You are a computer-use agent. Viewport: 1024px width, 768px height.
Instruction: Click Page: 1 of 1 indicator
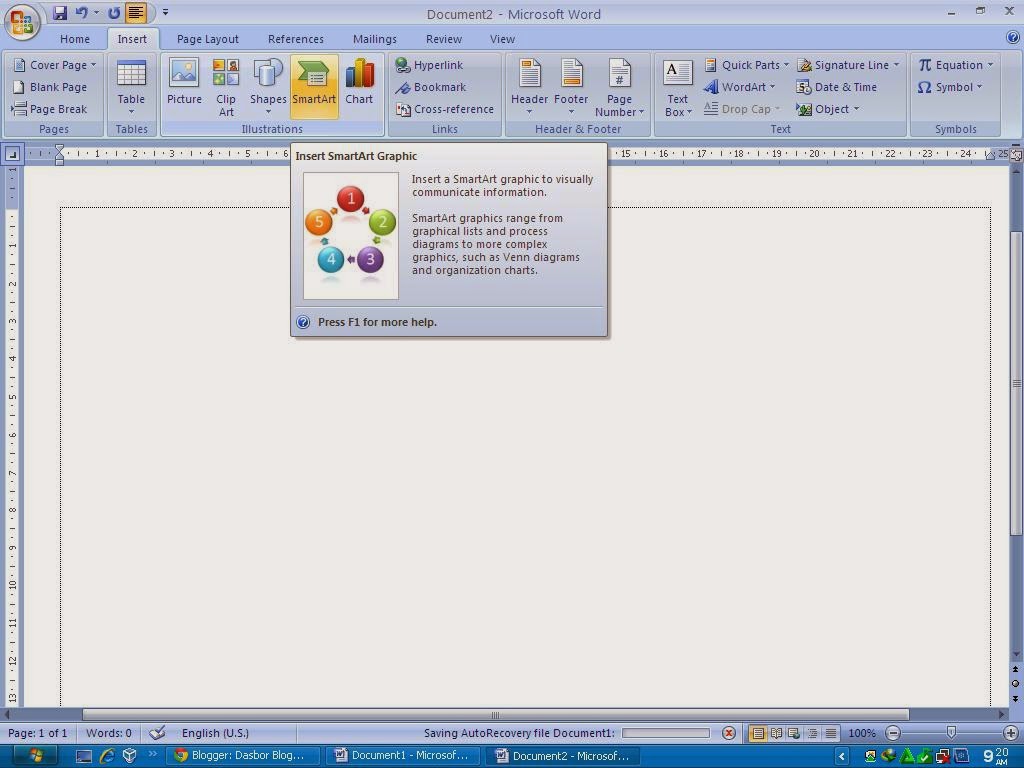pyautogui.click(x=37, y=733)
